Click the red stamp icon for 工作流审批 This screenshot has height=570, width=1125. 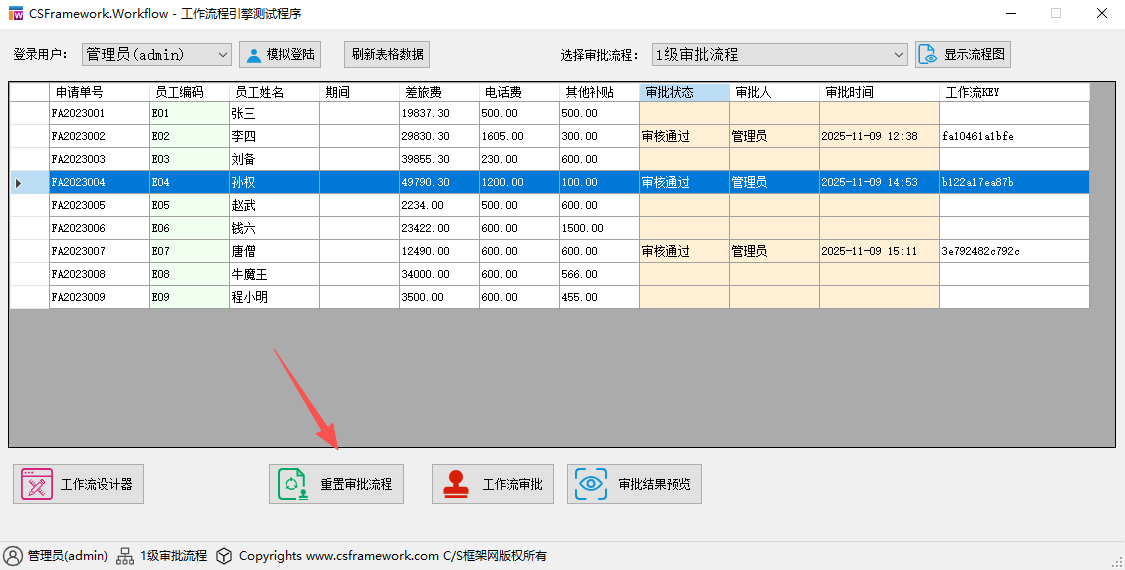[456, 484]
